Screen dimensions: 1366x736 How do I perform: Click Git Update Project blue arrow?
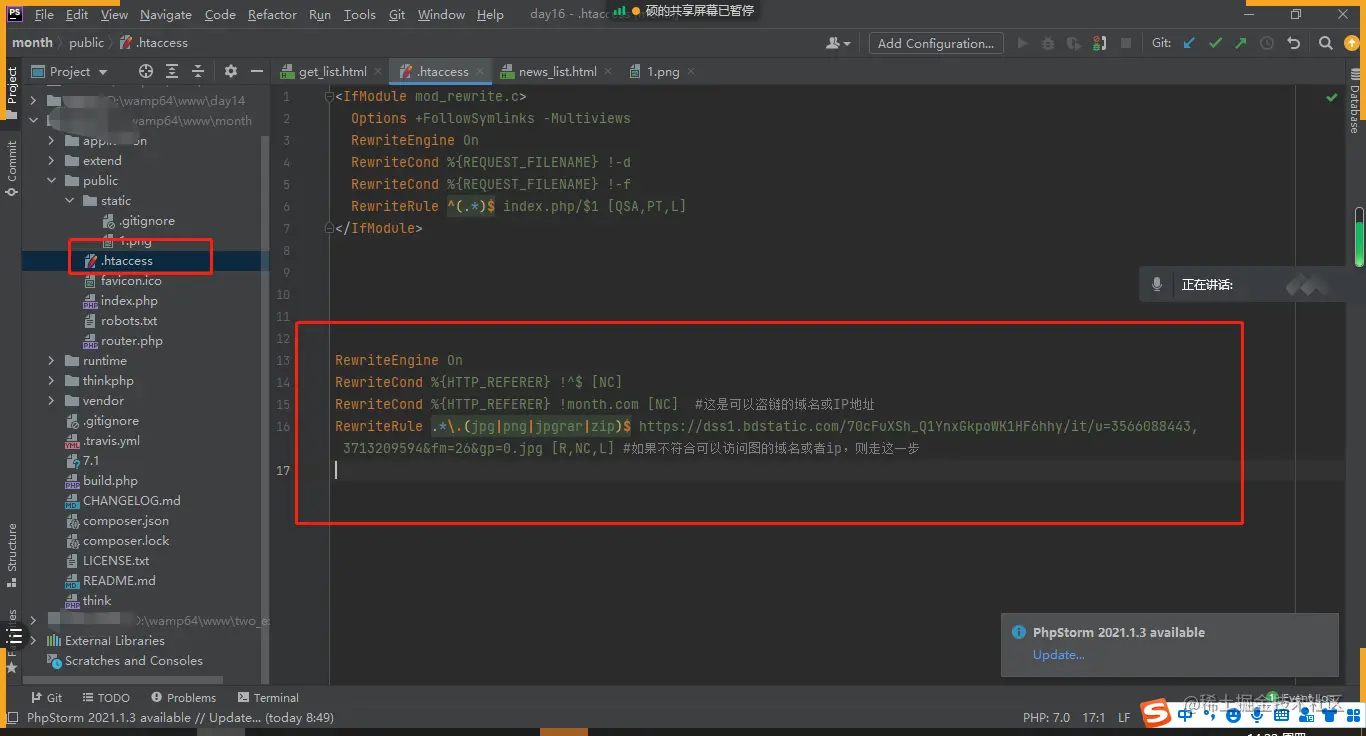1189,43
